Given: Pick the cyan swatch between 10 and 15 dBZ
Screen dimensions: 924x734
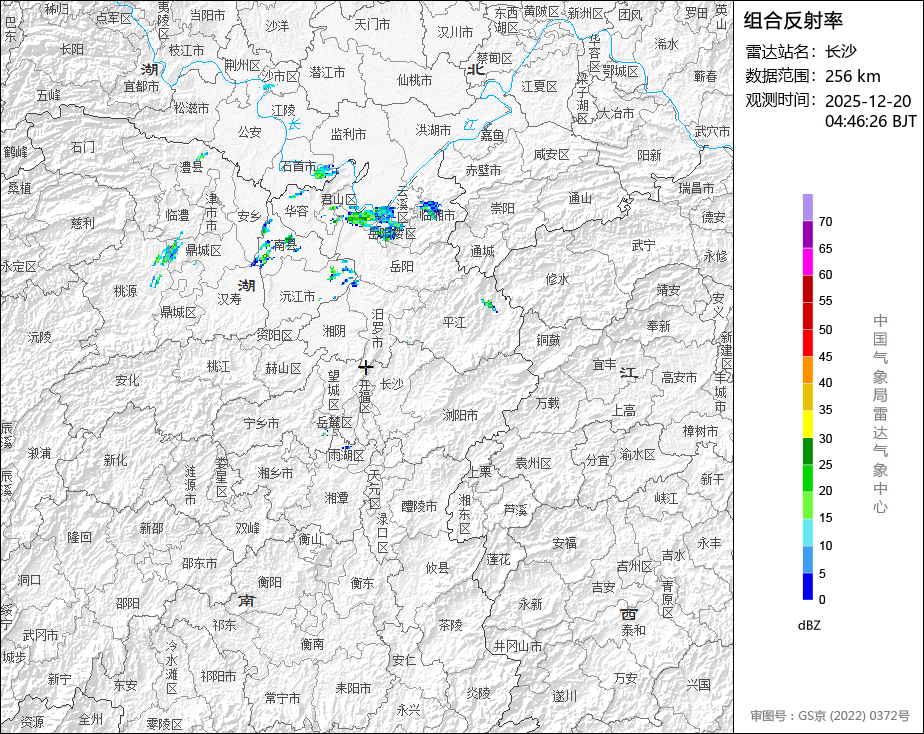Looking at the screenshot, I should pyautogui.click(x=808, y=533).
